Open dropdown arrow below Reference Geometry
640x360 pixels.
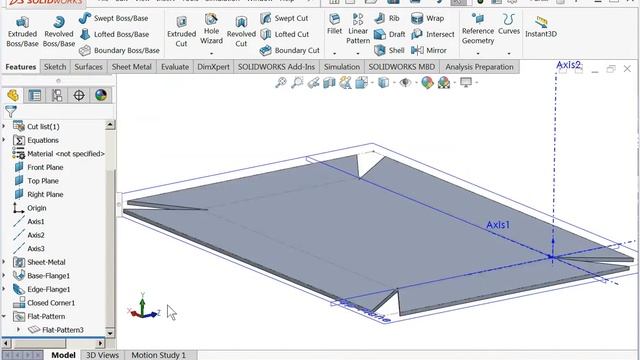478,53
